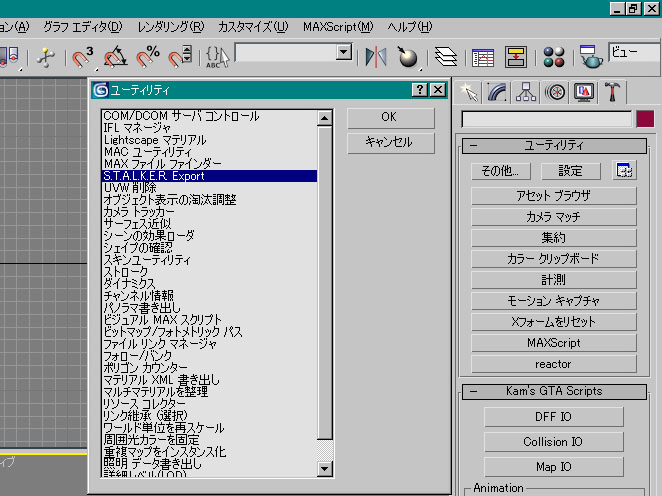662x496 pixels.
Task: Click the カラー クリップボード button
Action: (553, 258)
